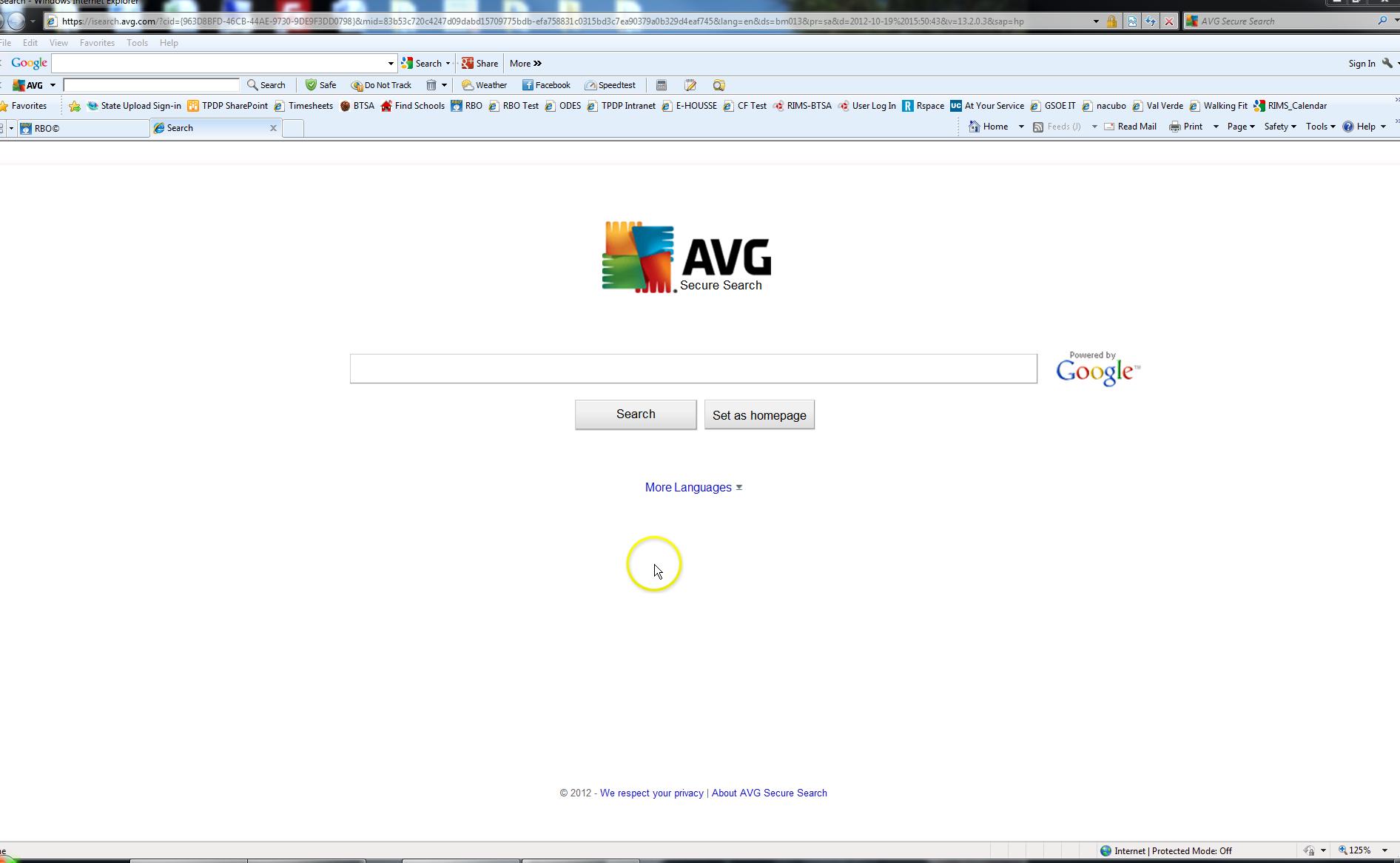Open At Your Service favorite
The image size is (1400, 863).
click(x=987, y=106)
